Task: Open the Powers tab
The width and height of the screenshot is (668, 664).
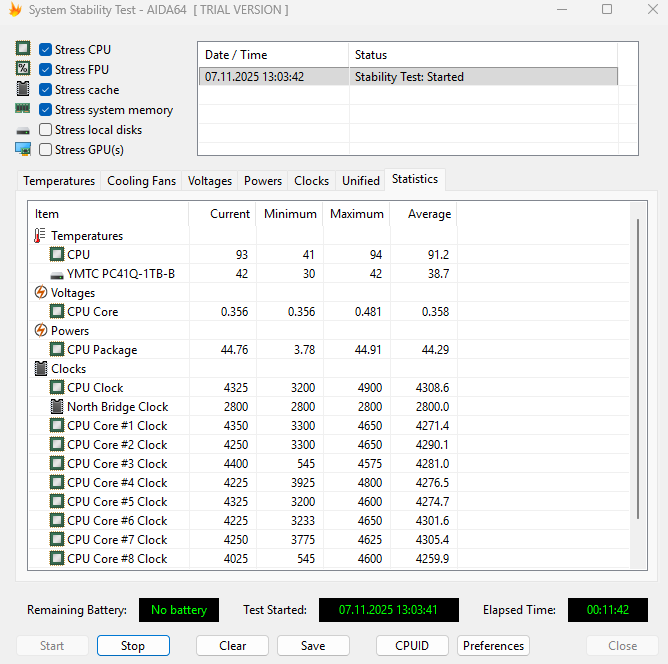Action: 263,181
